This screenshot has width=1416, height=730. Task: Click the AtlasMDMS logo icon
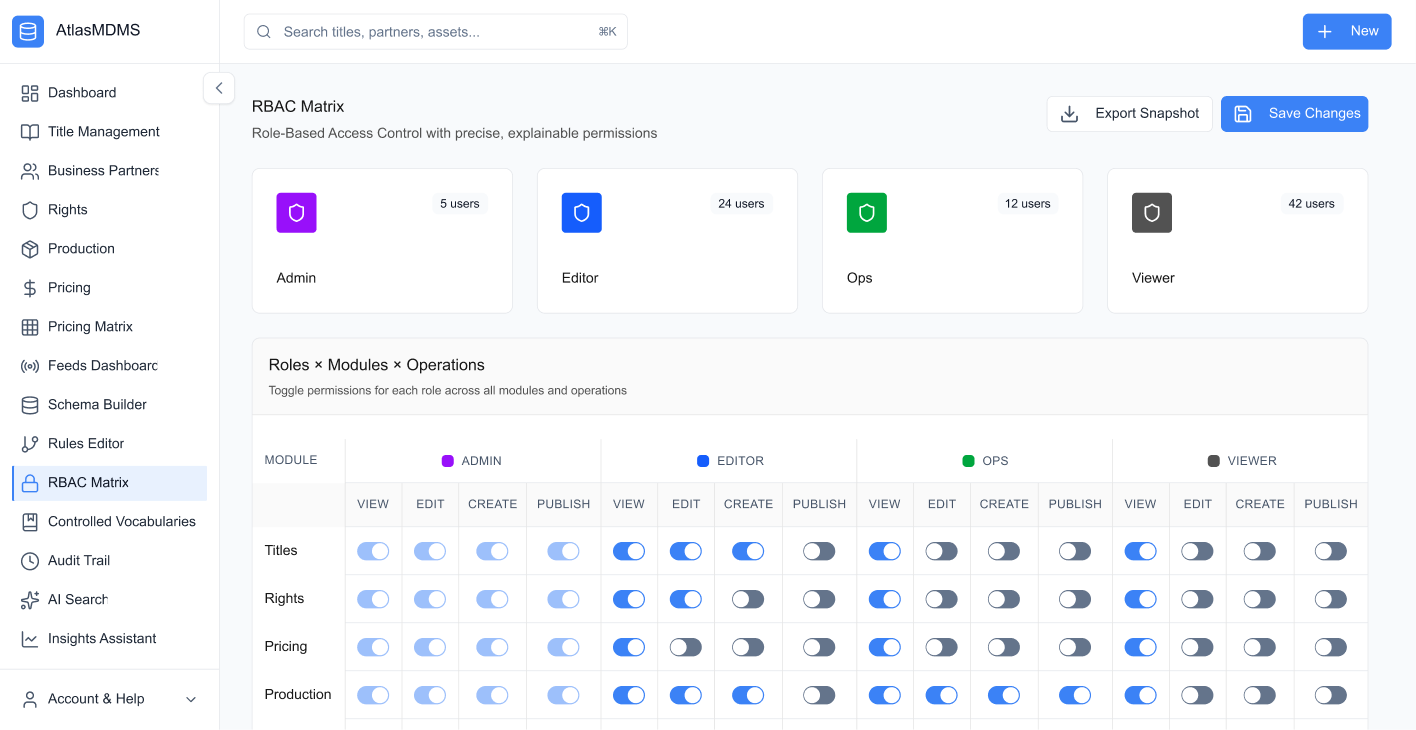28,30
